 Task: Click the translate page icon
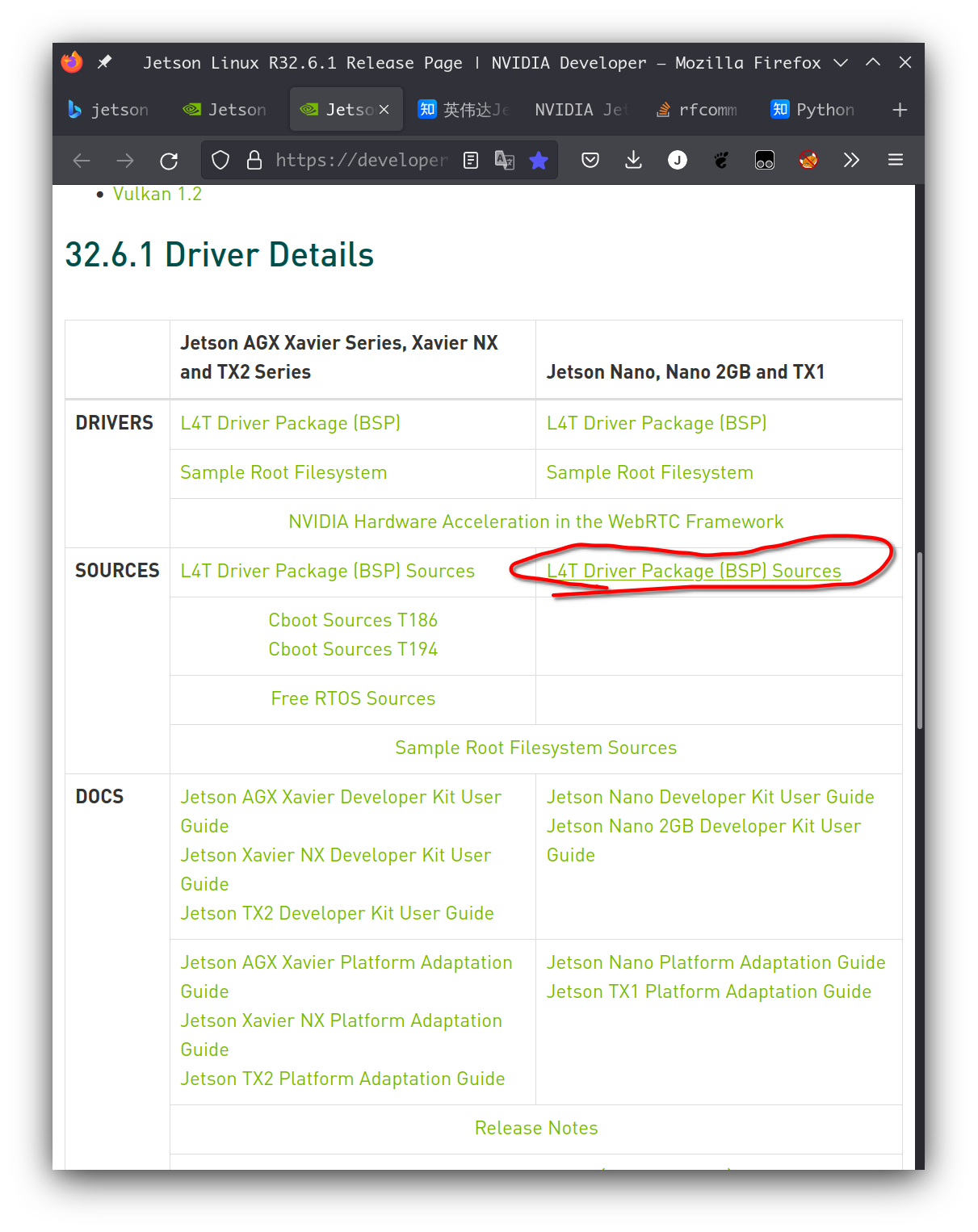pyautogui.click(x=505, y=160)
